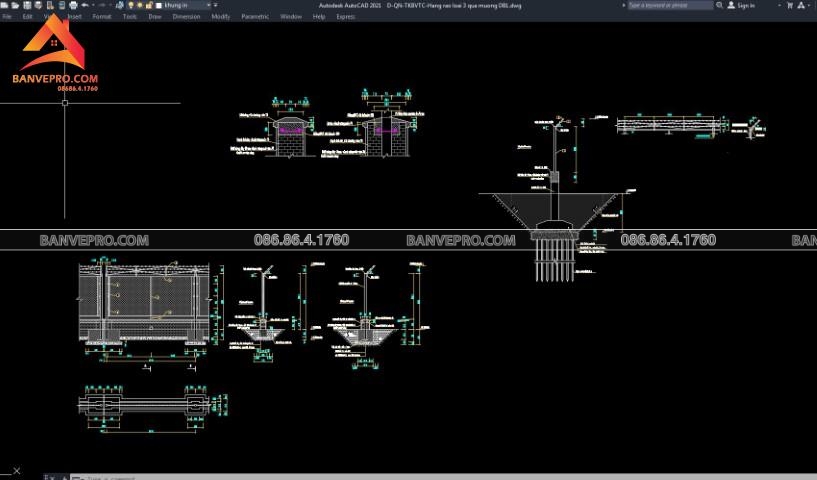Open the Insert menu
The image size is (817, 480).
[75, 17]
